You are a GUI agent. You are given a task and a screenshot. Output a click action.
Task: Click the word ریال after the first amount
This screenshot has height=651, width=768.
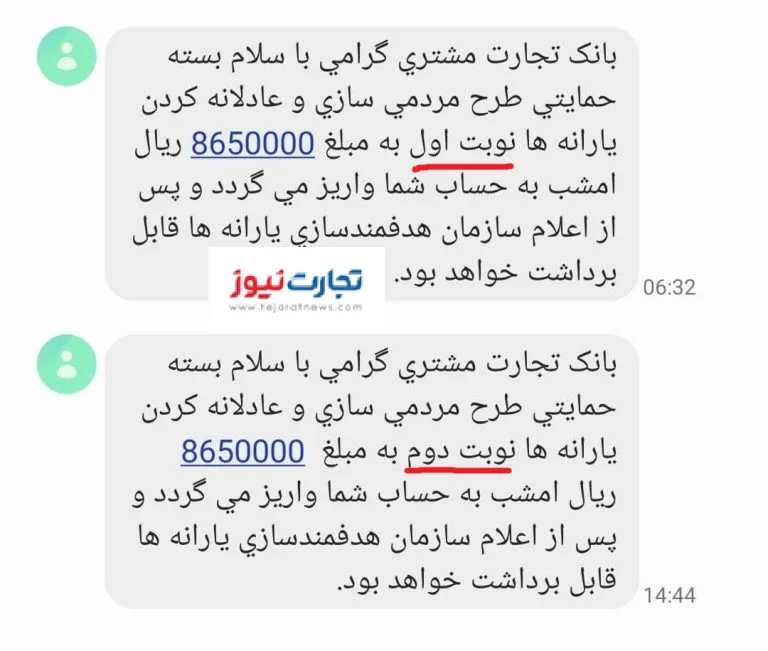[158, 145]
